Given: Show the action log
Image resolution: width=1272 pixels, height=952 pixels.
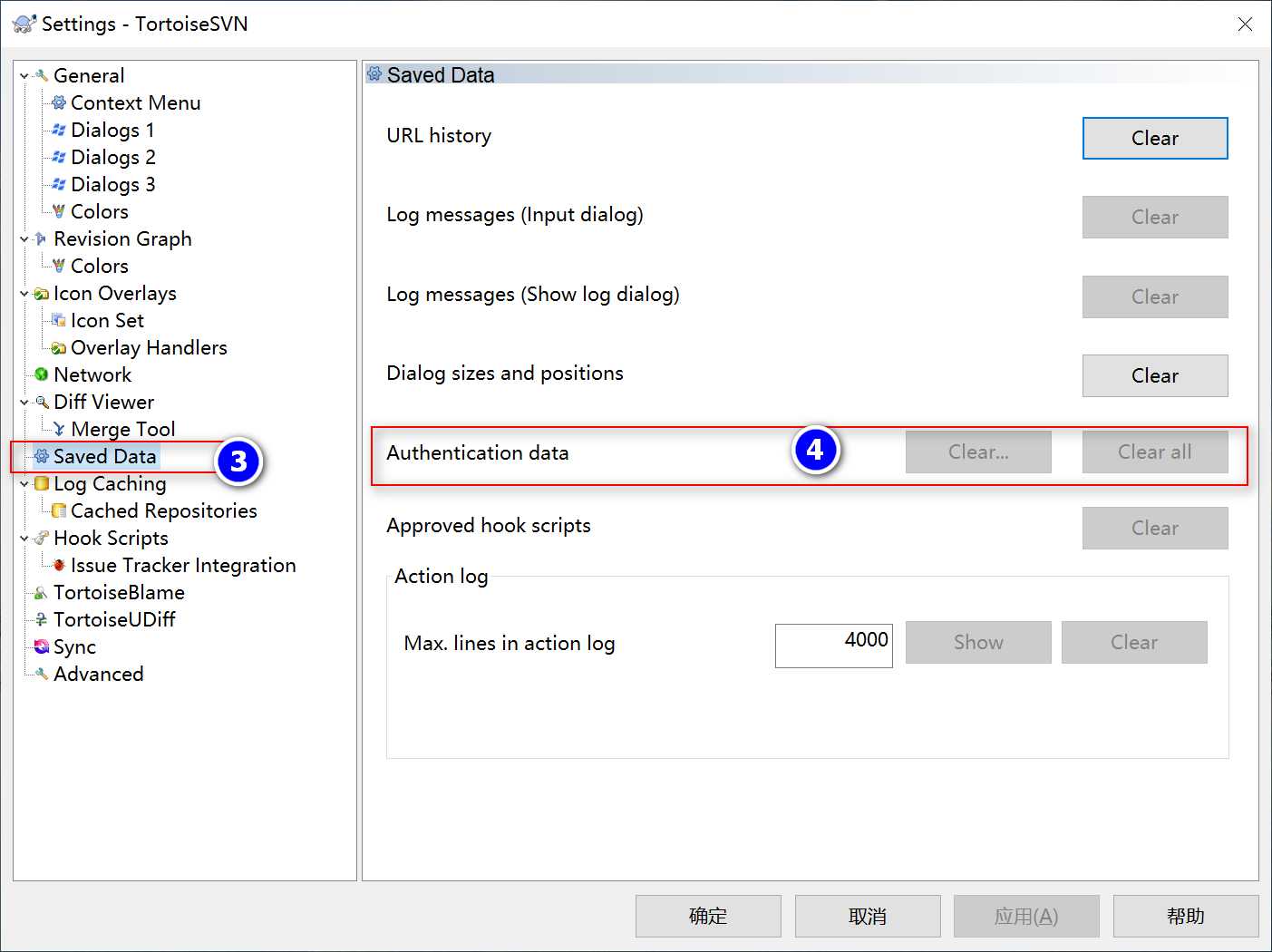Looking at the screenshot, I should coord(978,642).
